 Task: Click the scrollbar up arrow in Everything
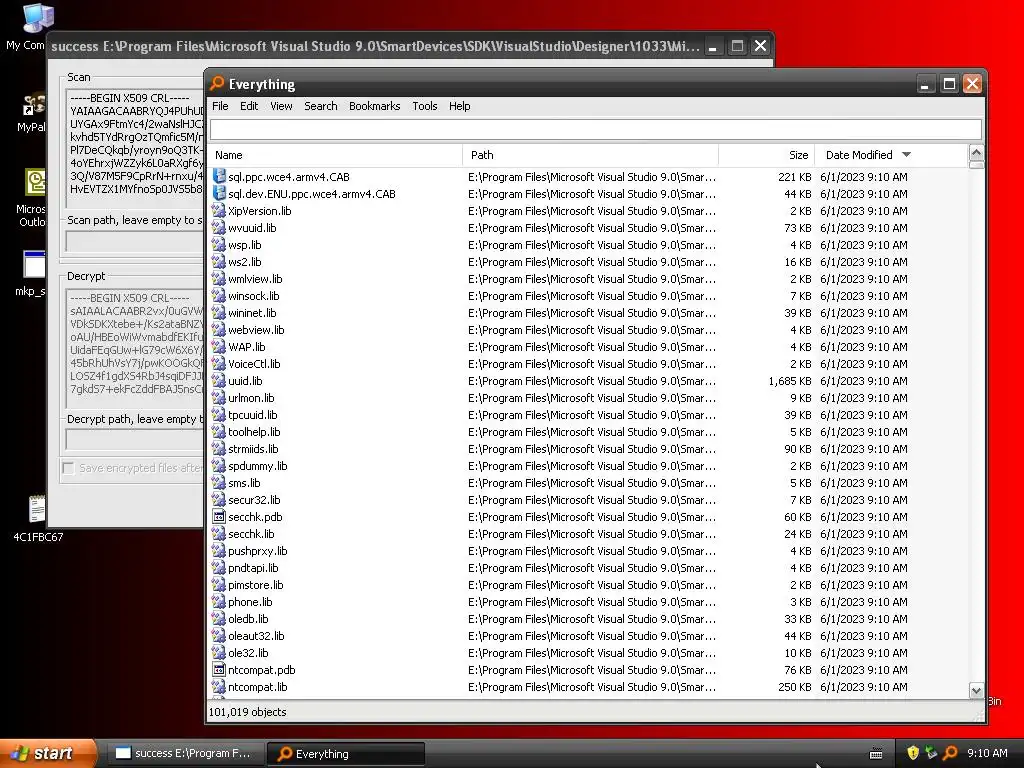976,153
